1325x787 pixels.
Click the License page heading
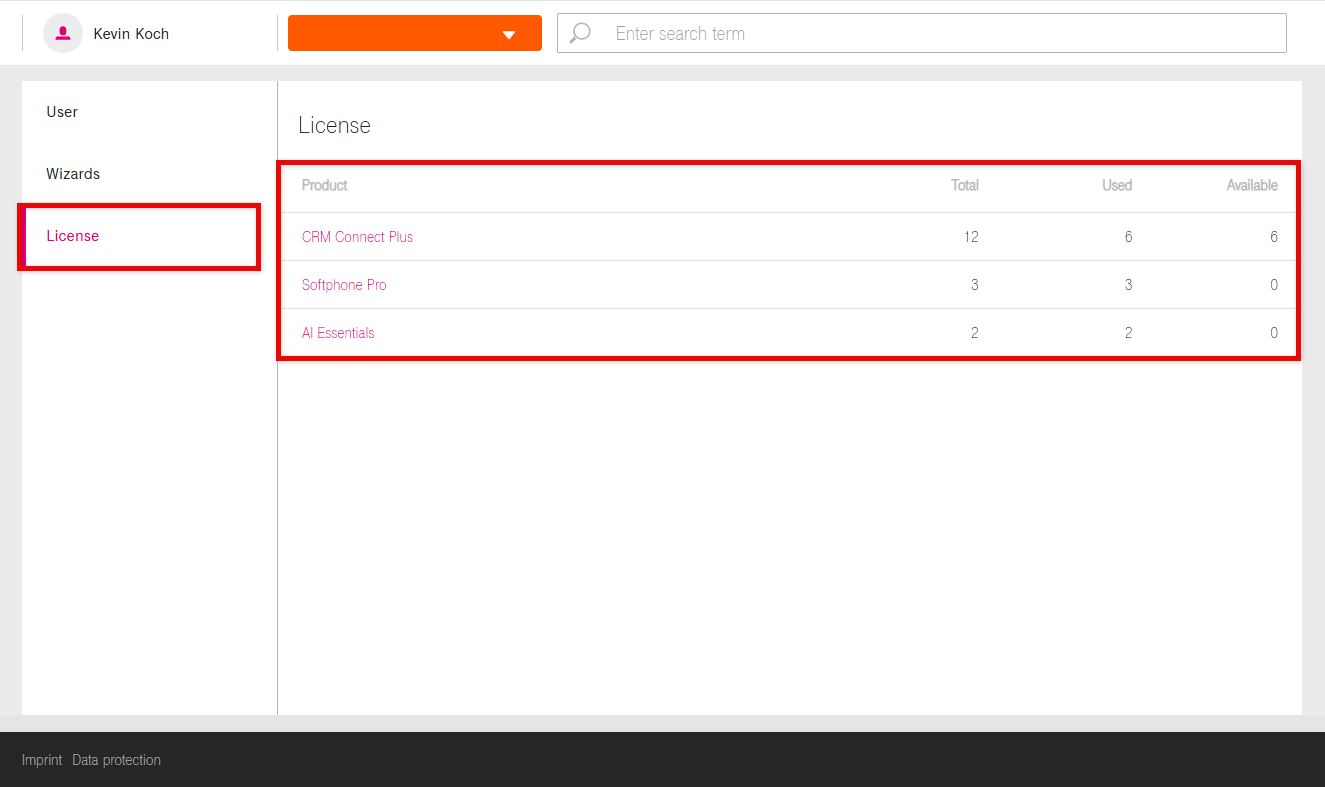click(334, 126)
